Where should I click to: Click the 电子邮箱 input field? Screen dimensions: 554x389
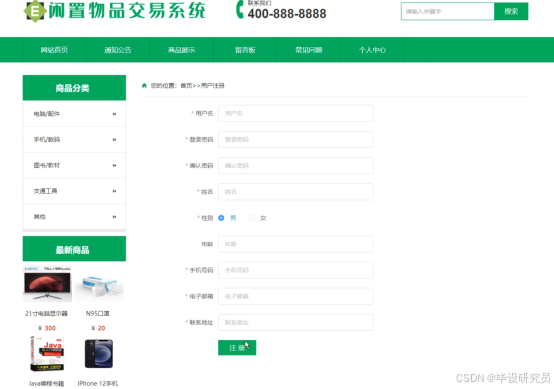(295, 296)
